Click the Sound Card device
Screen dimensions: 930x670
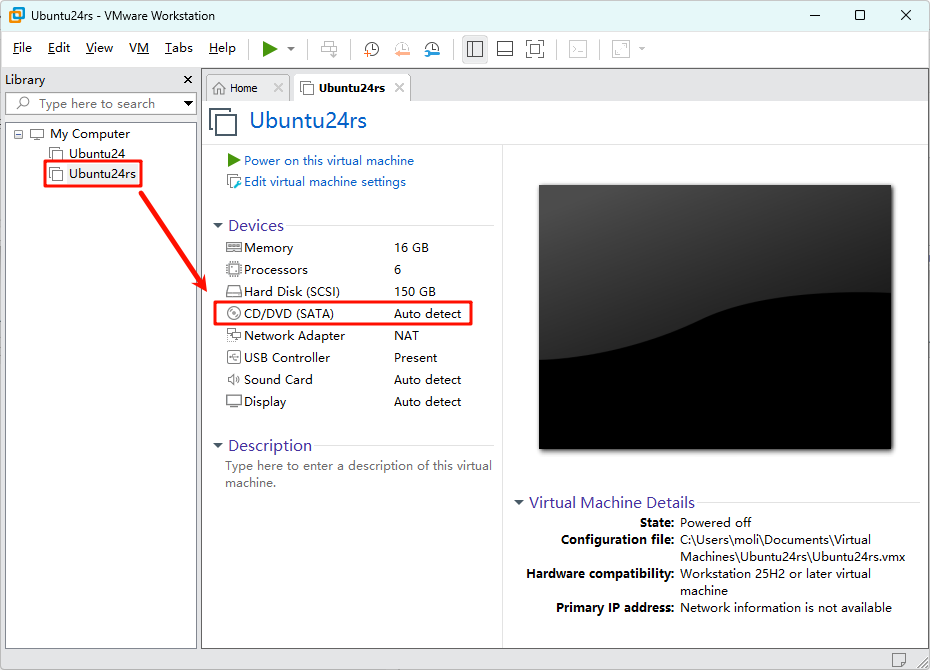click(x=344, y=379)
